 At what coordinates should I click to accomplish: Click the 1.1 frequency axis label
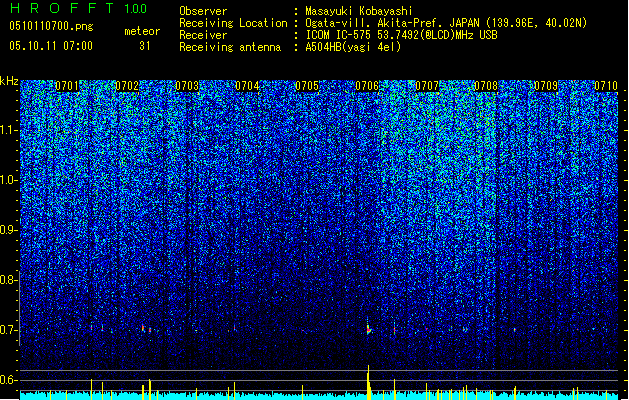[x=8, y=130]
